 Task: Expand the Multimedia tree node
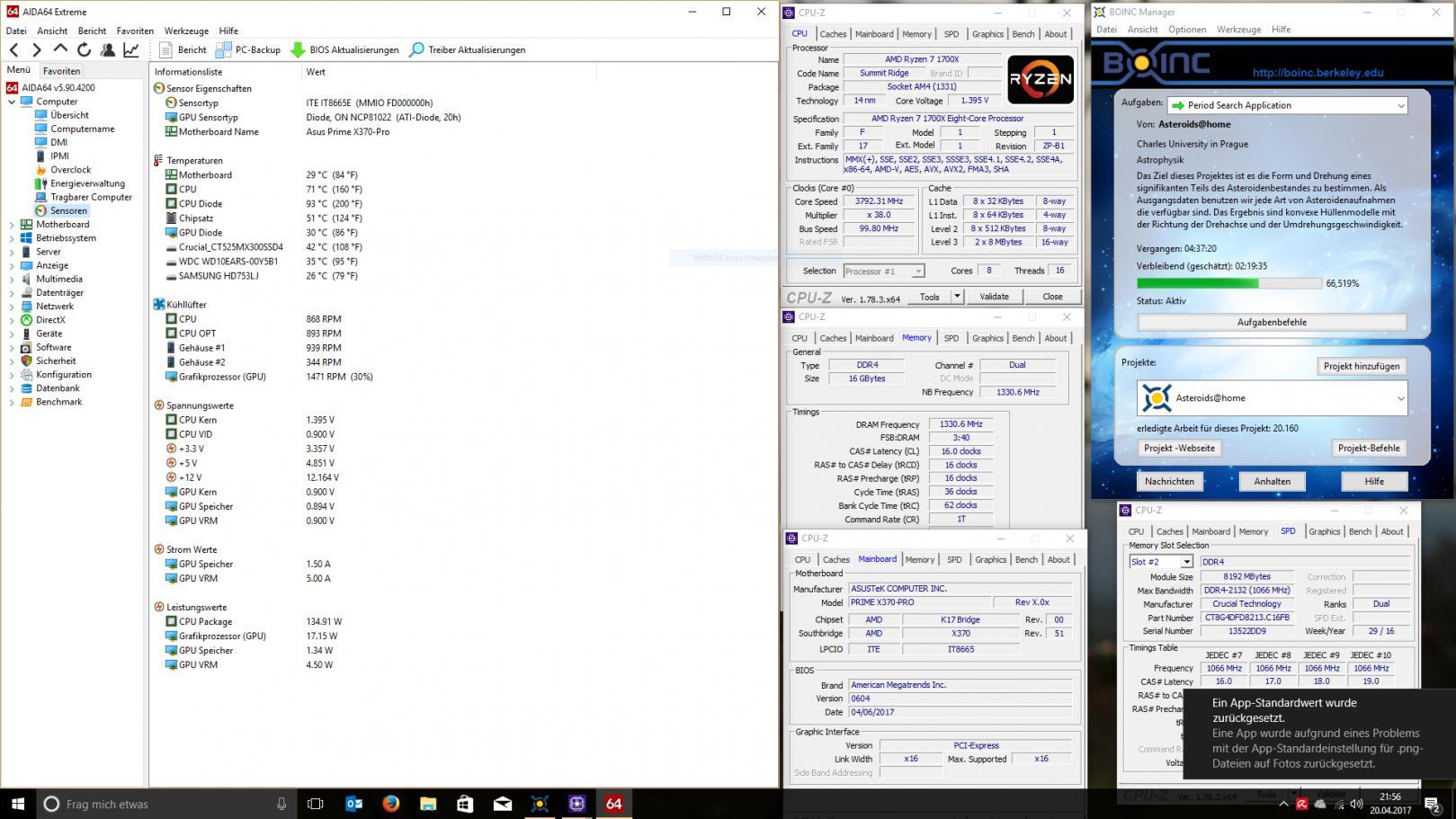pyautogui.click(x=12, y=279)
